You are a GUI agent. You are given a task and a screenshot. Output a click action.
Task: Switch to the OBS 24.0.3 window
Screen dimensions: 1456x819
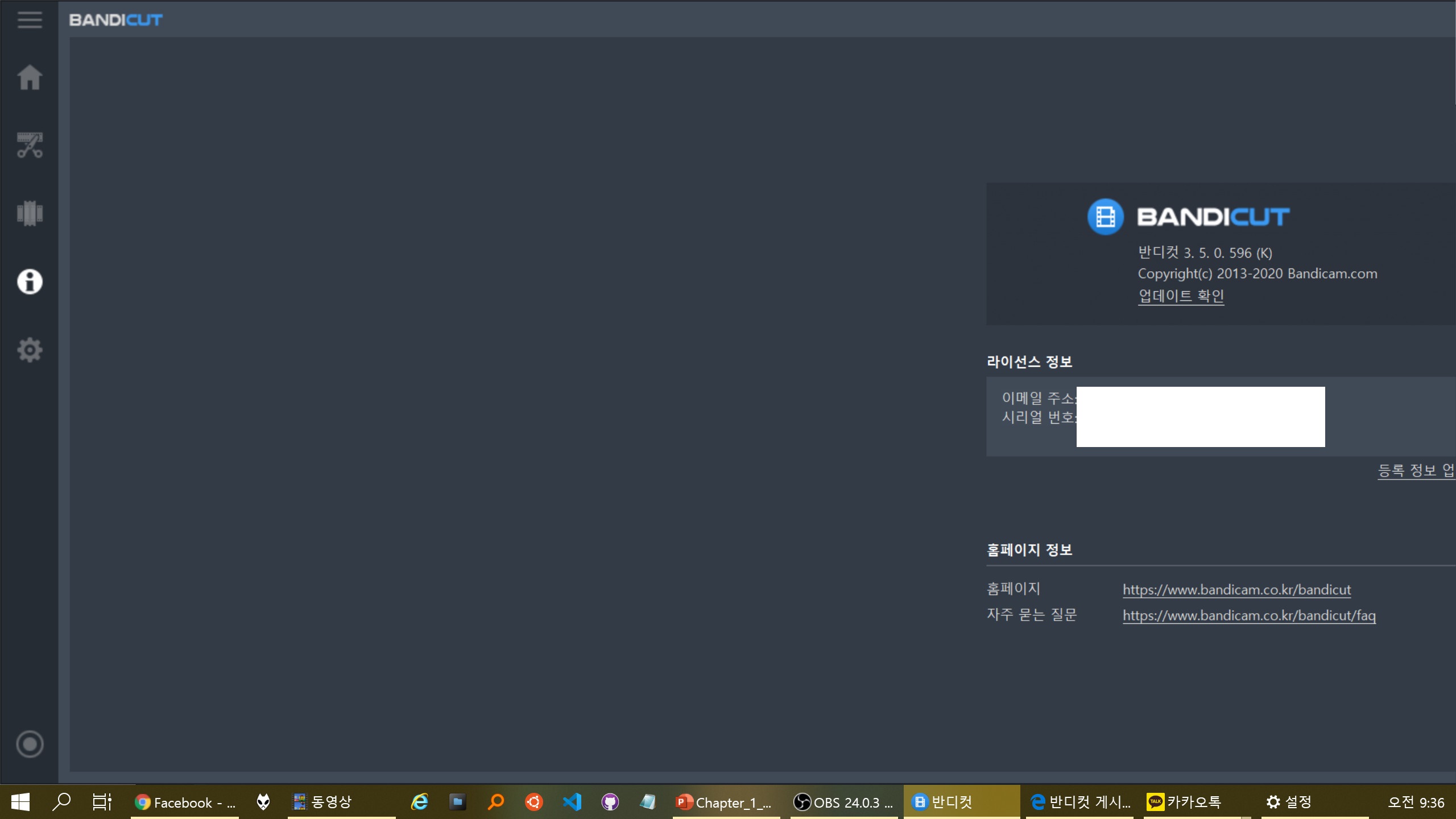tap(844, 803)
